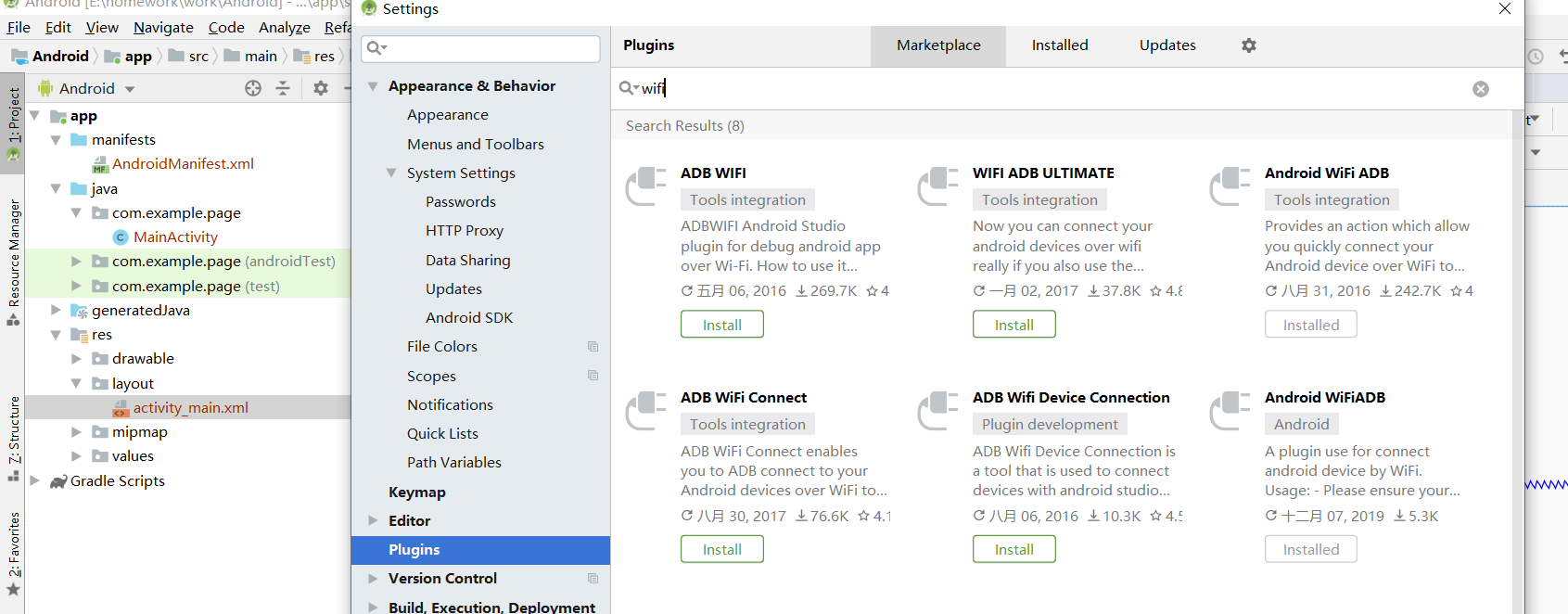Expand the Version Control settings section
Image resolution: width=1568 pixels, height=614 pixels.
tap(373, 579)
